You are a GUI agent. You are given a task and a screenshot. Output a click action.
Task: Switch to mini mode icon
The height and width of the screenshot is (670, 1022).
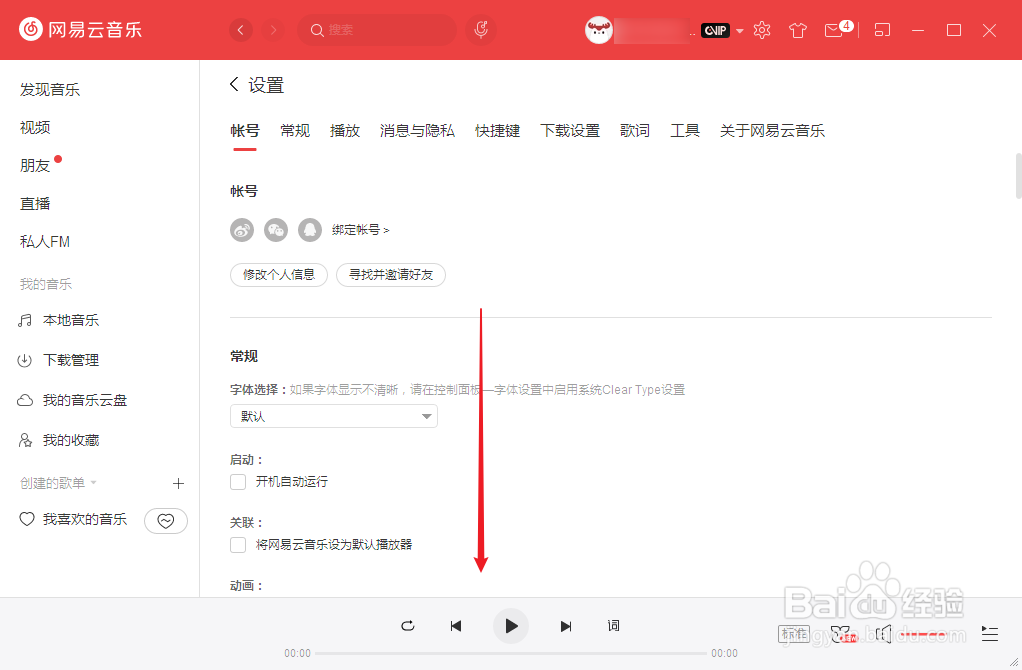pos(882,30)
